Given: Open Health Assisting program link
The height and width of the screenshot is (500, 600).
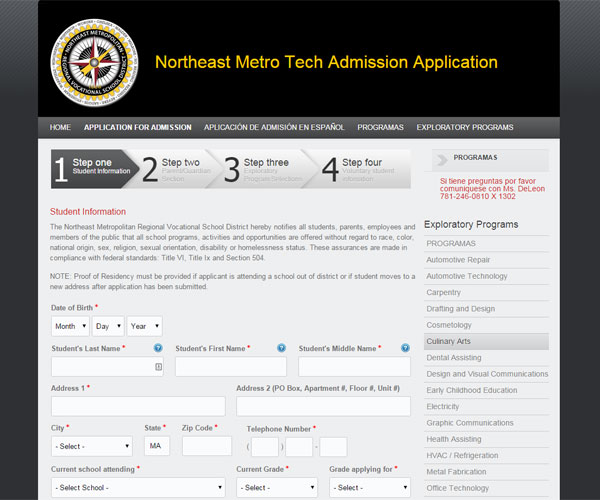Looking at the screenshot, I should click(454, 439).
